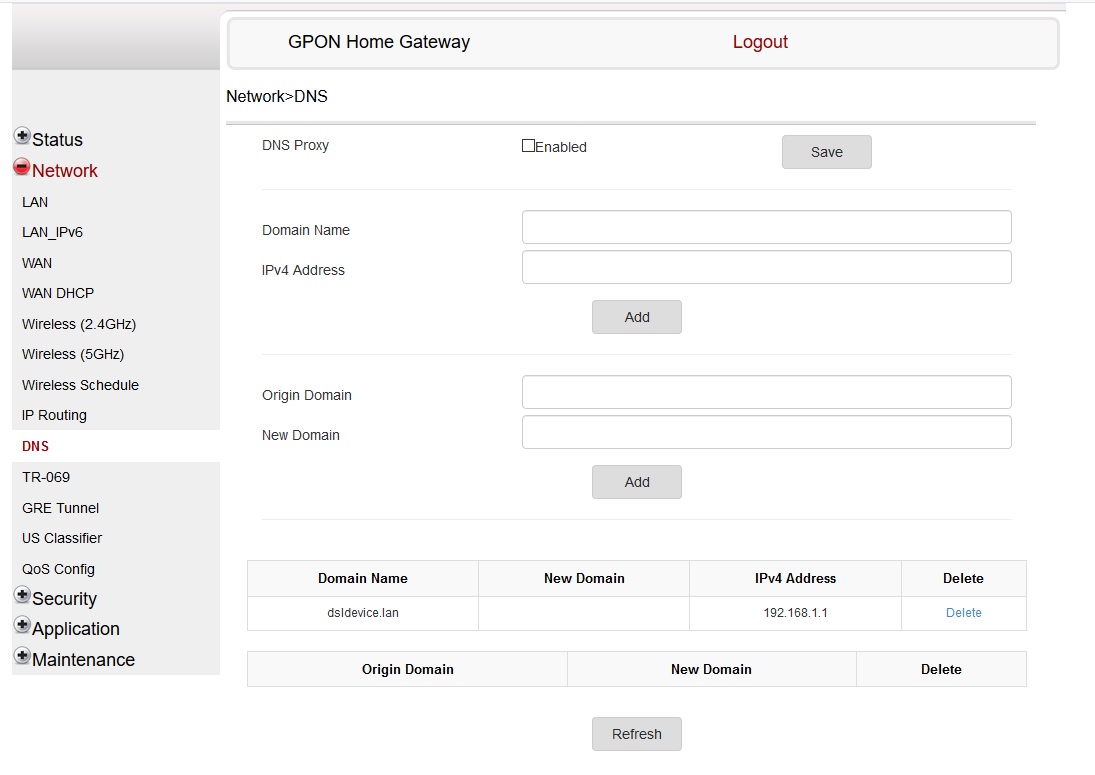The image size is (1095, 775).
Task: Go to Wireless (5GHz) settings
Action: (73, 354)
